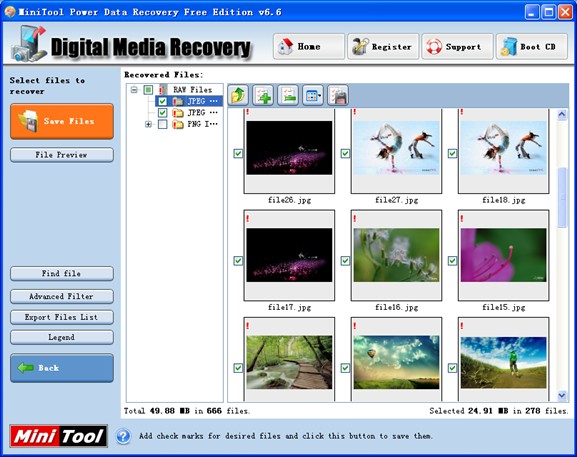Click the vertical scrollbar thumb

[562, 197]
